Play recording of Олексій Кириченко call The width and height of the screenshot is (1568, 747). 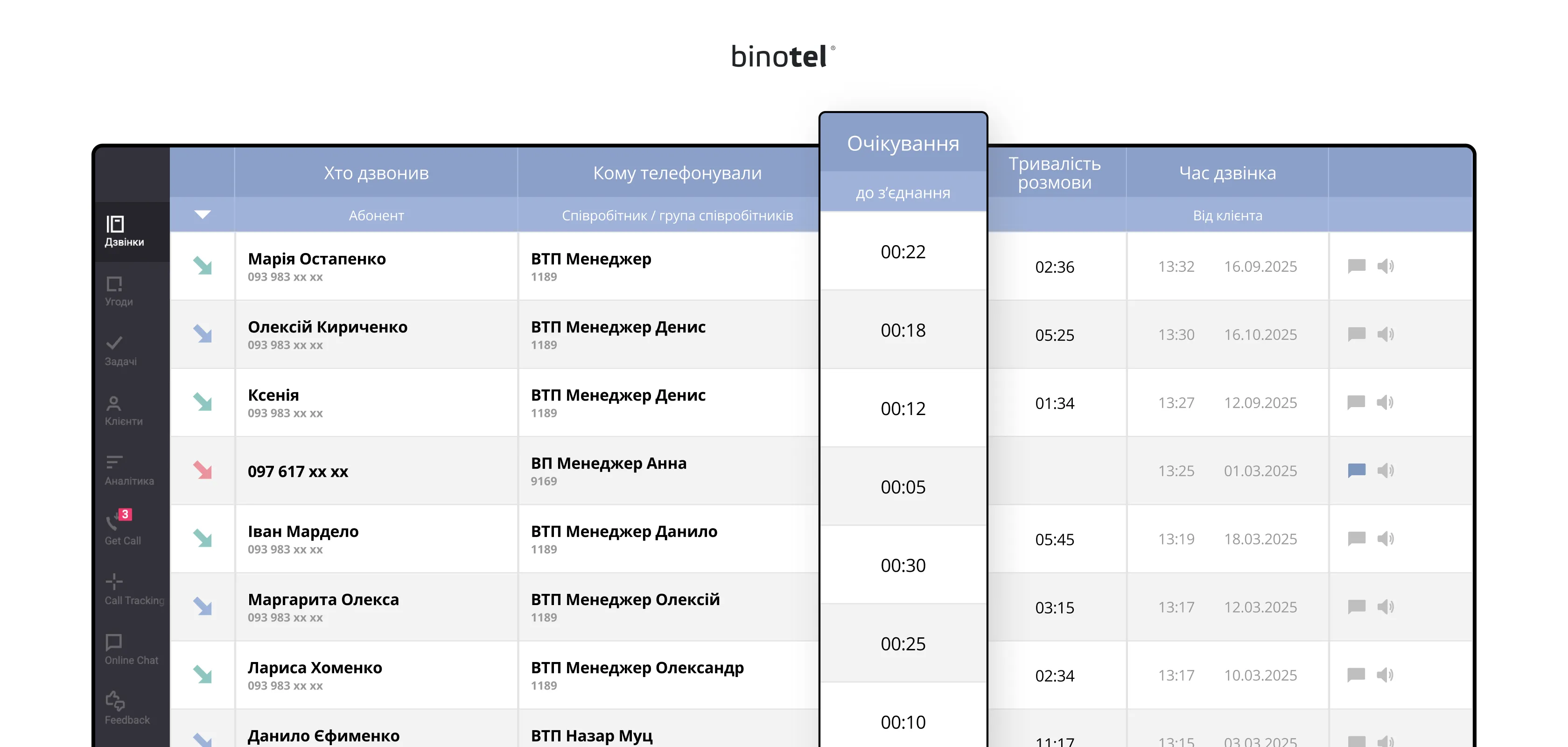tap(1386, 334)
